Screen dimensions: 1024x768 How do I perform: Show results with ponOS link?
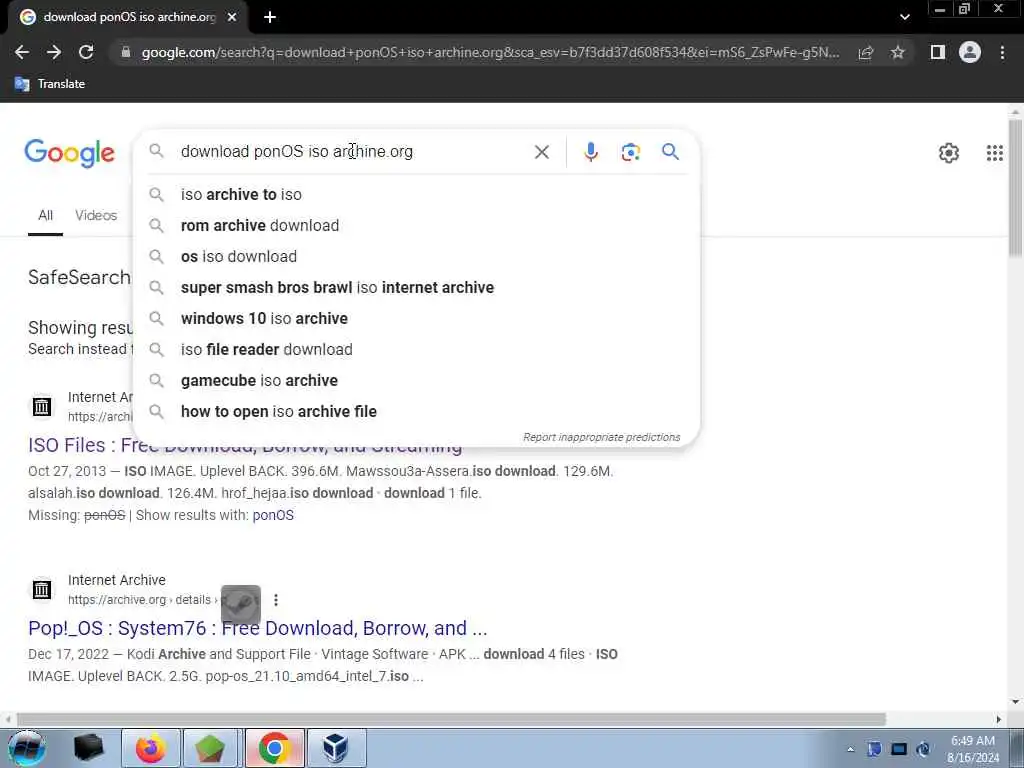(273, 515)
